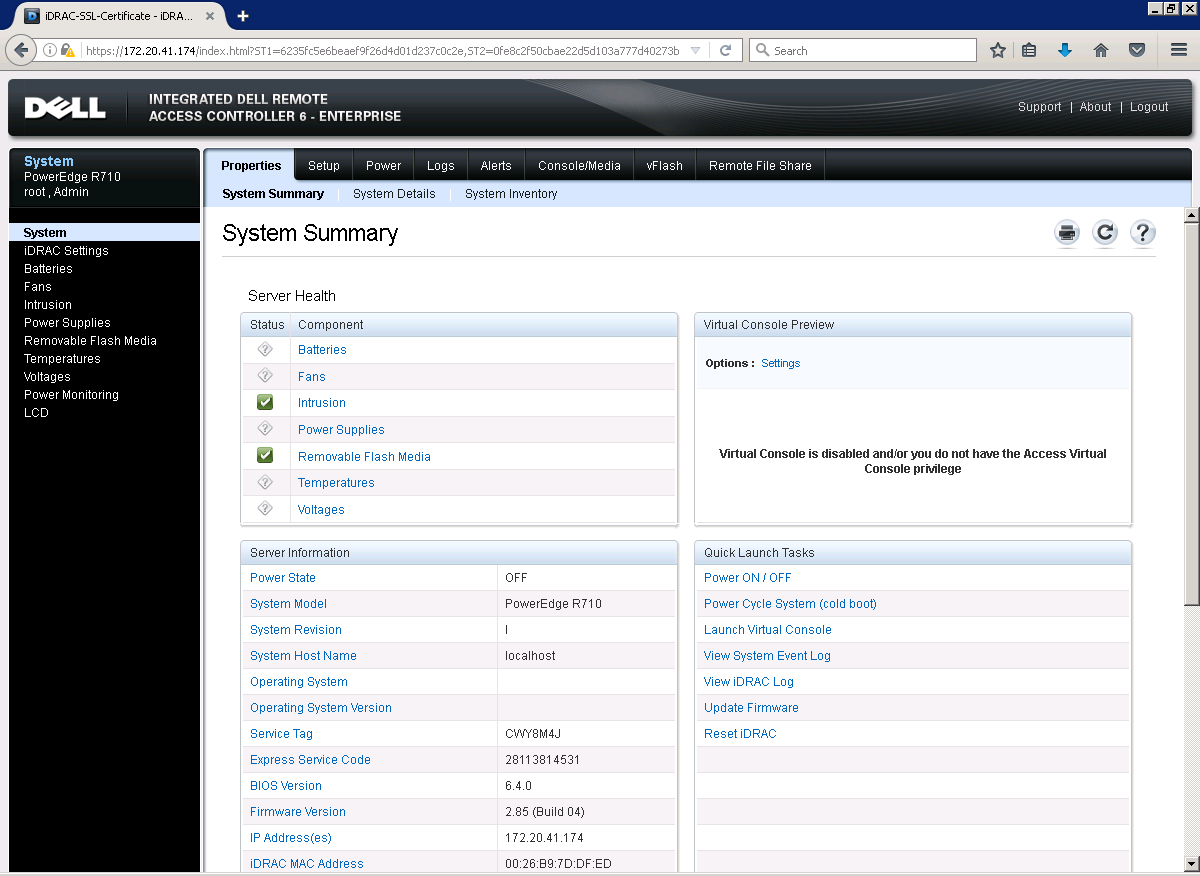Select Fans in the System sidebar

click(38, 287)
